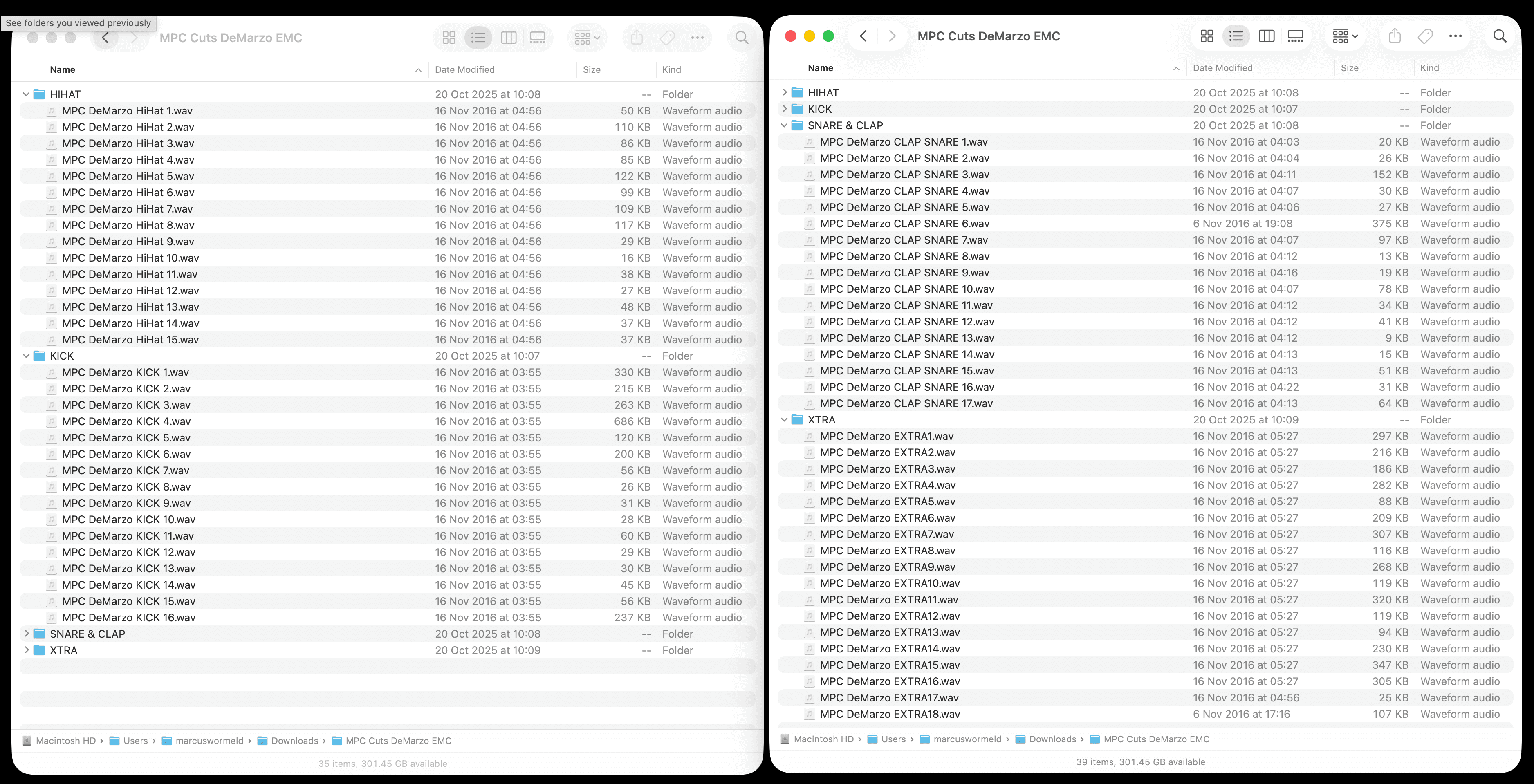The width and height of the screenshot is (1534, 784).
Task: Open More actions menu in left window
Action: (x=697, y=38)
